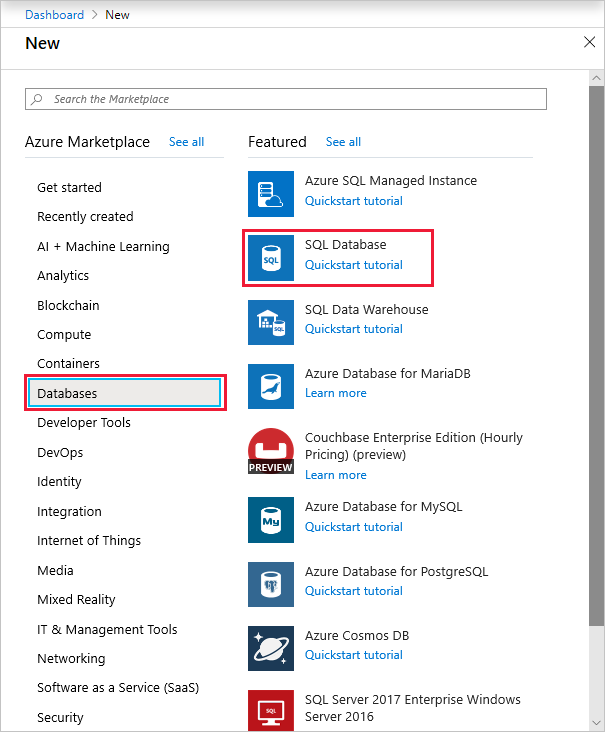Open Learn more for Azure Database for MariaDB
This screenshot has width=605, height=732.
[336, 393]
